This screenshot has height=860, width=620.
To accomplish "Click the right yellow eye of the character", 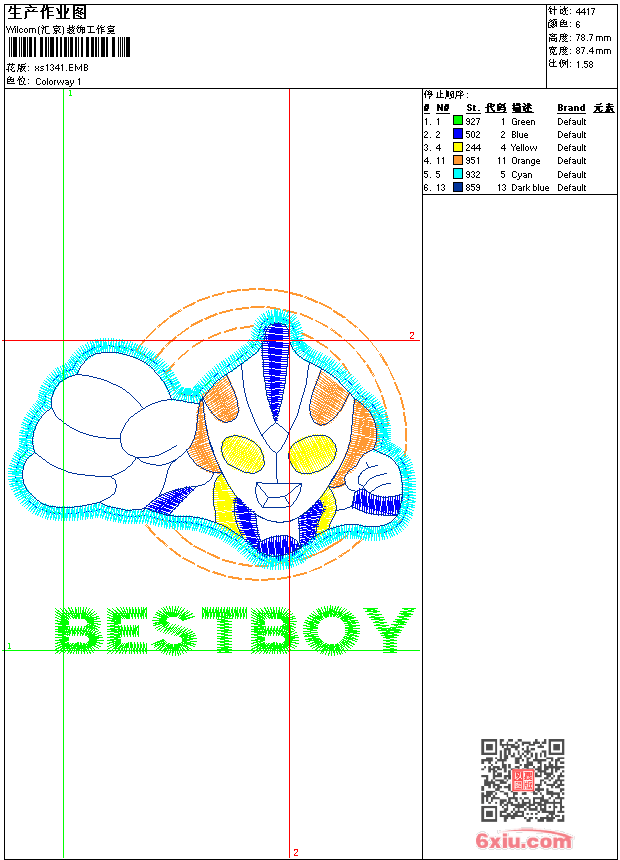I will (x=313, y=454).
